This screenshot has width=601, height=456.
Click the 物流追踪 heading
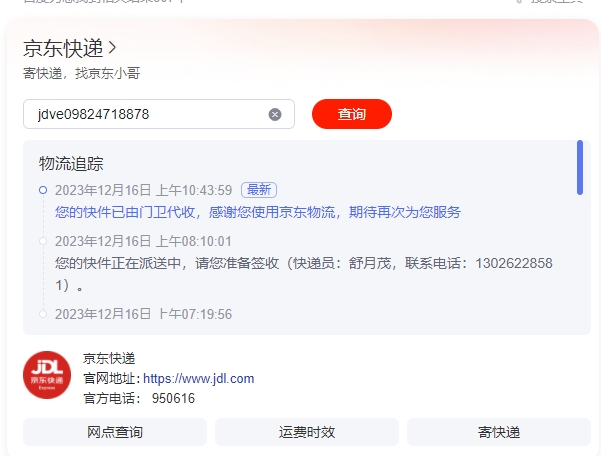71,164
